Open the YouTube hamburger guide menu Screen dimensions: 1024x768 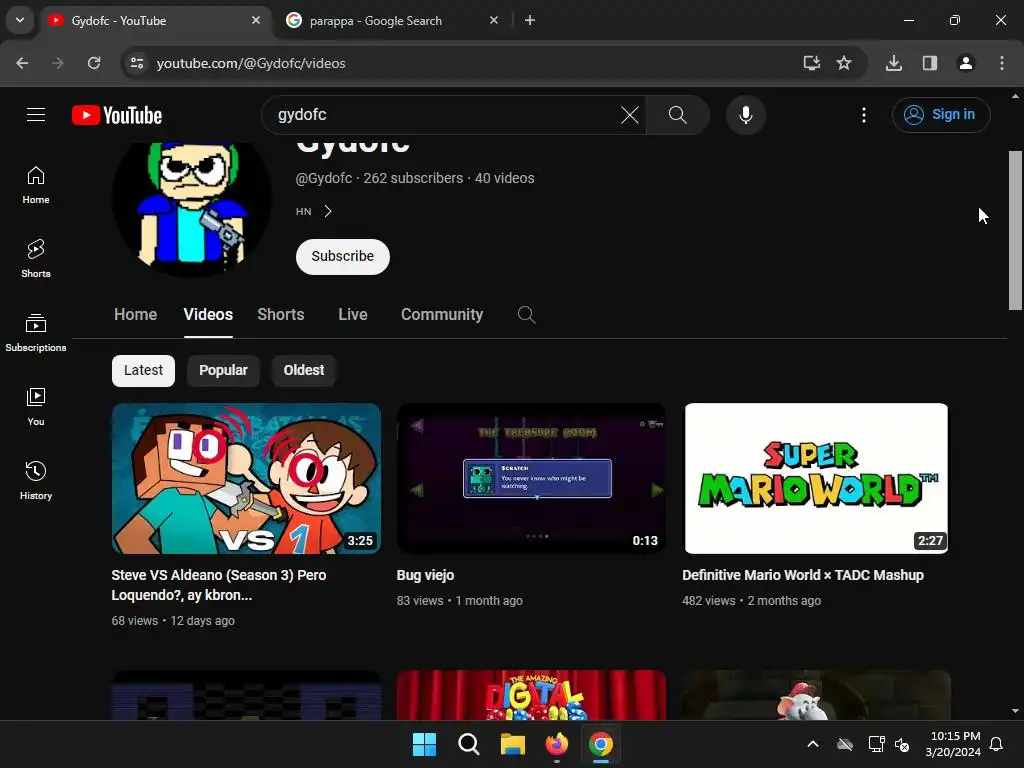click(36, 115)
